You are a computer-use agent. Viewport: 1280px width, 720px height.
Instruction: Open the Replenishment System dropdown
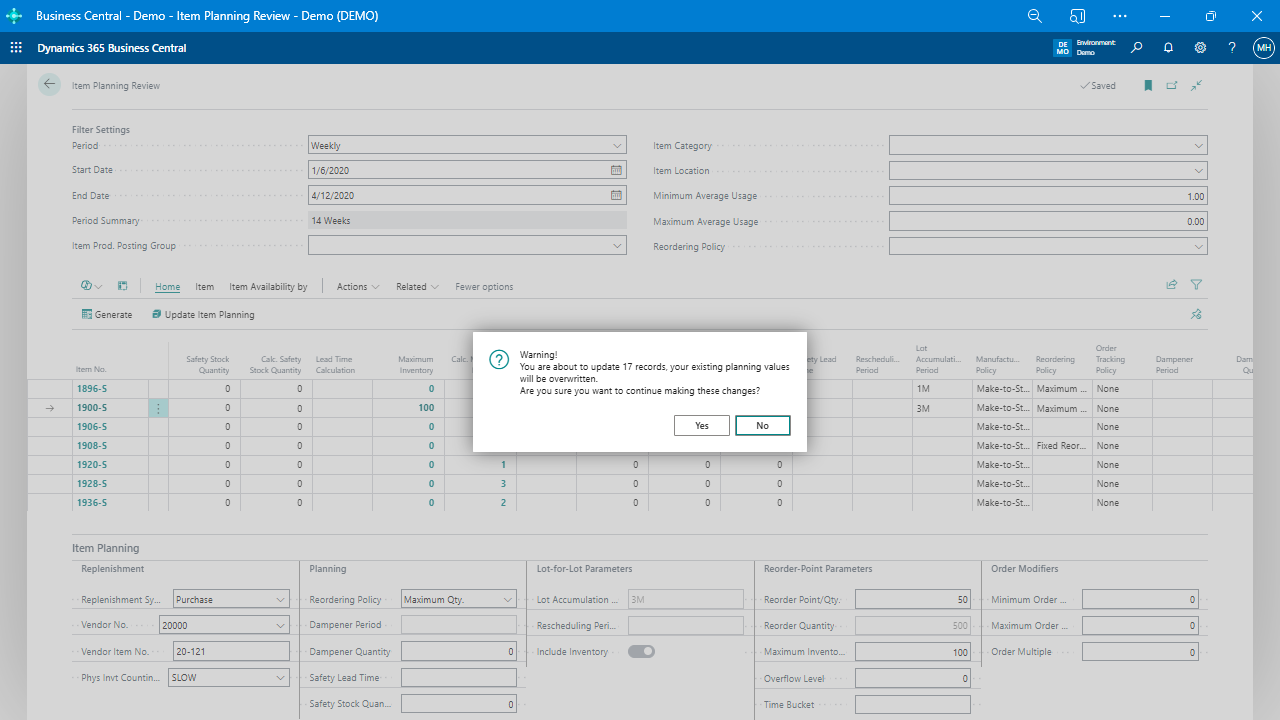pos(279,600)
